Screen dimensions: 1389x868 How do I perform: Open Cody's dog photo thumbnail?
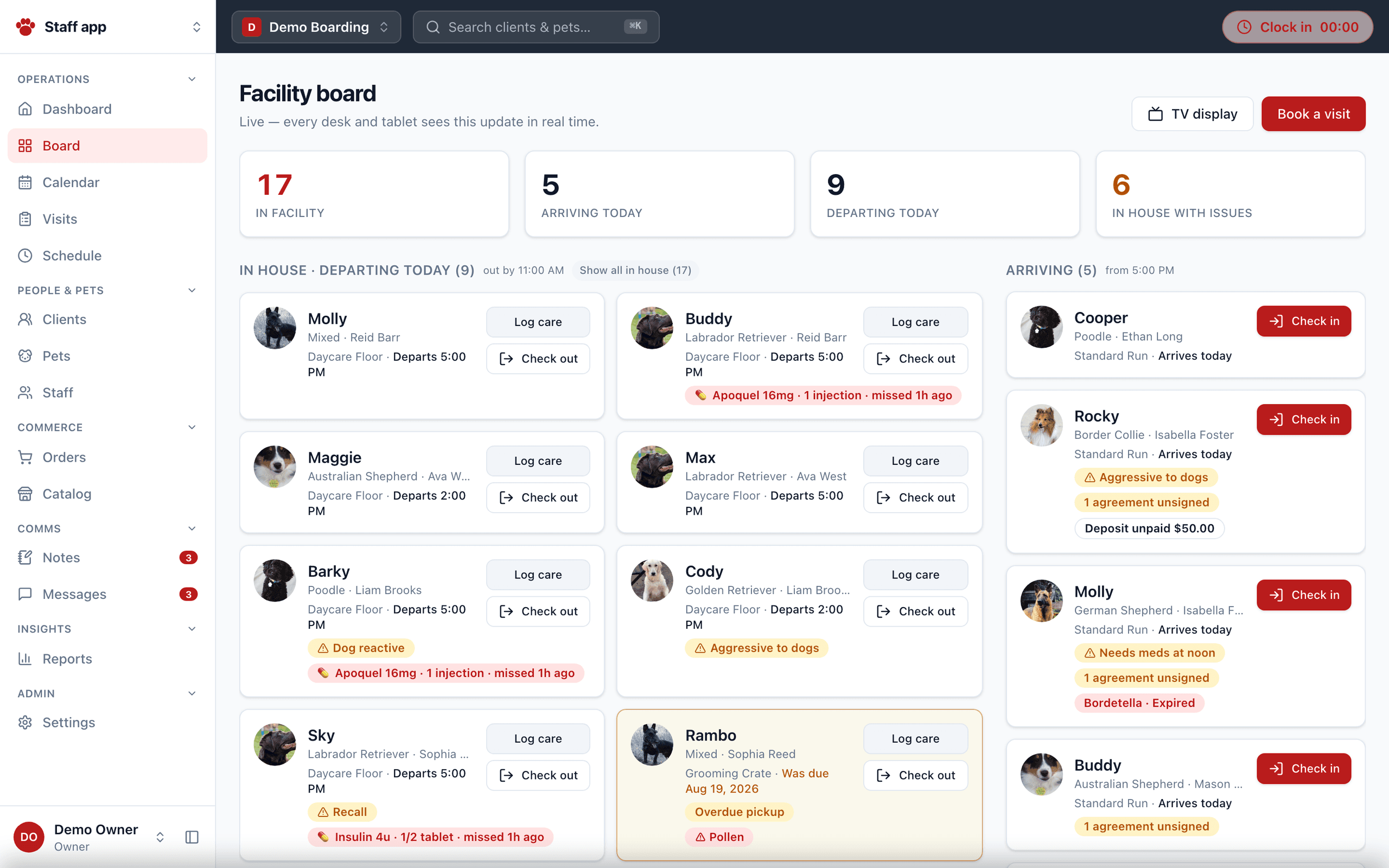(x=652, y=580)
